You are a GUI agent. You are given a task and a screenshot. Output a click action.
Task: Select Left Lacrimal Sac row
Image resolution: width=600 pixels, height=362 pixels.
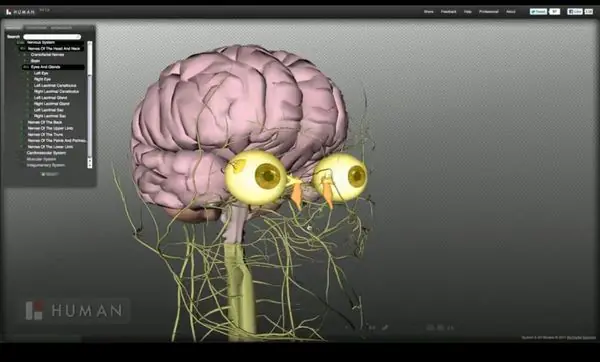click(x=49, y=110)
